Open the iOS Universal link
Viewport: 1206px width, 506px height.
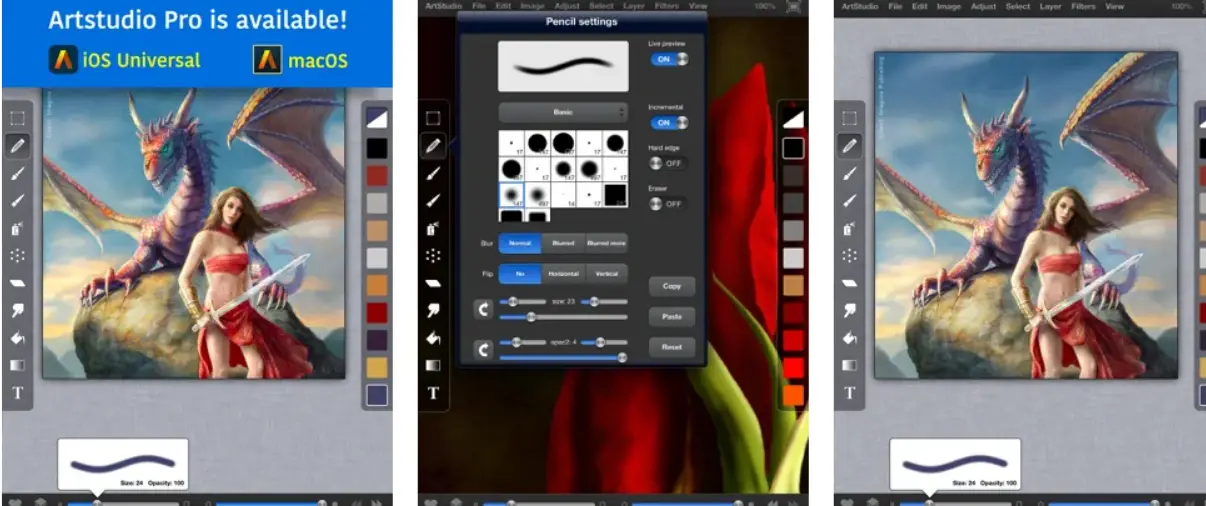(x=125, y=60)
